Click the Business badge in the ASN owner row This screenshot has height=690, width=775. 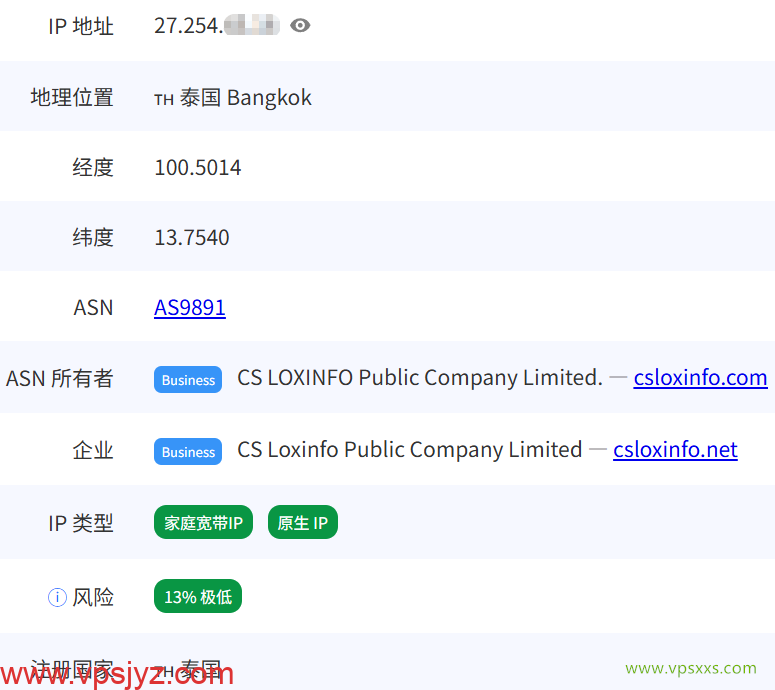point(188,380)
